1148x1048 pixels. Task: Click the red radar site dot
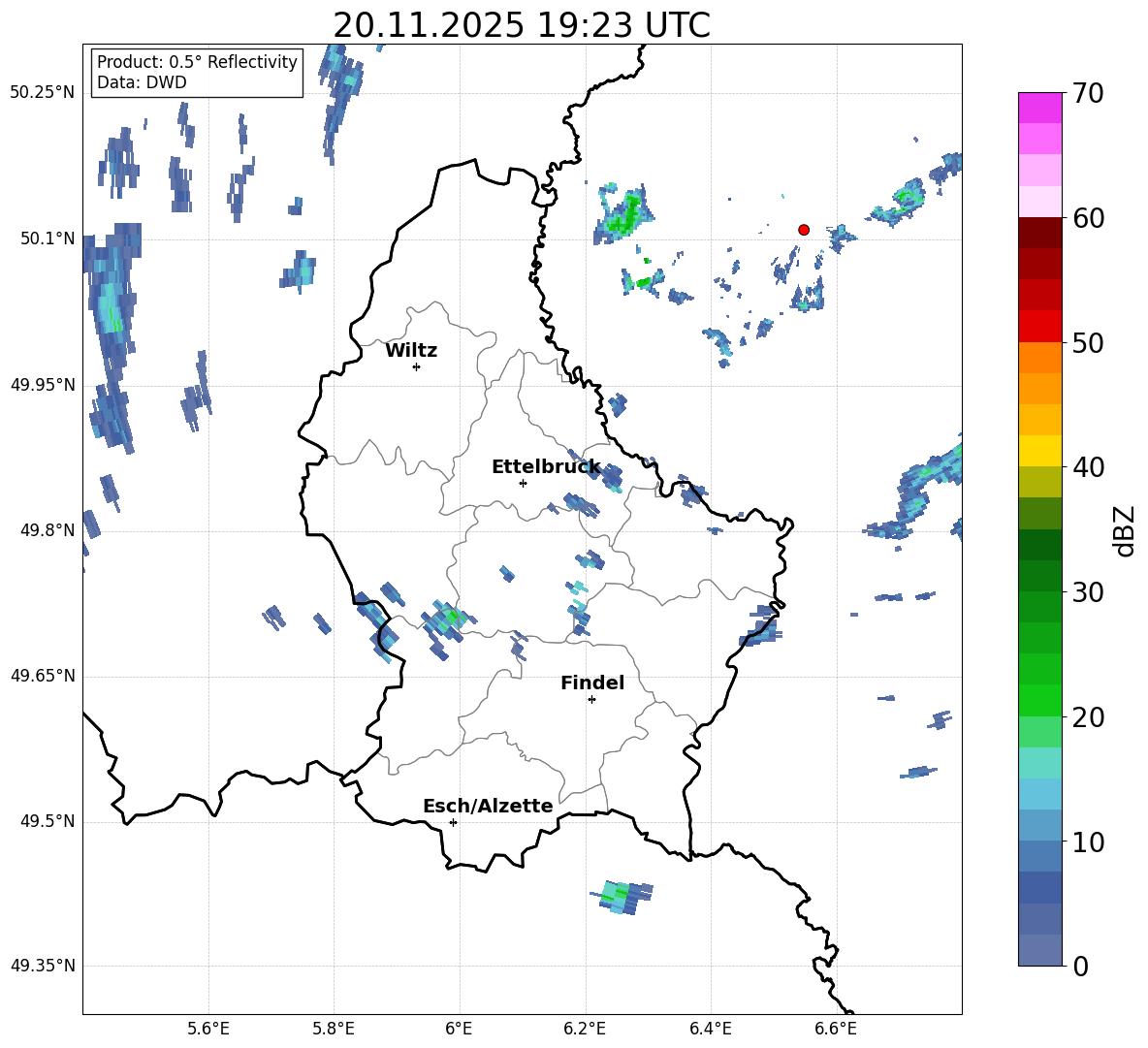[x=803, y=230]
